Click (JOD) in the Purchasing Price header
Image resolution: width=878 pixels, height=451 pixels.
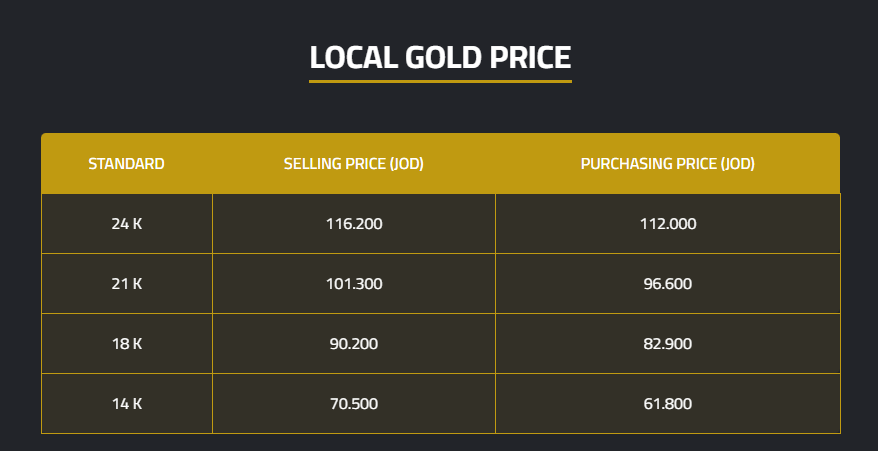(x=737, y=164)
